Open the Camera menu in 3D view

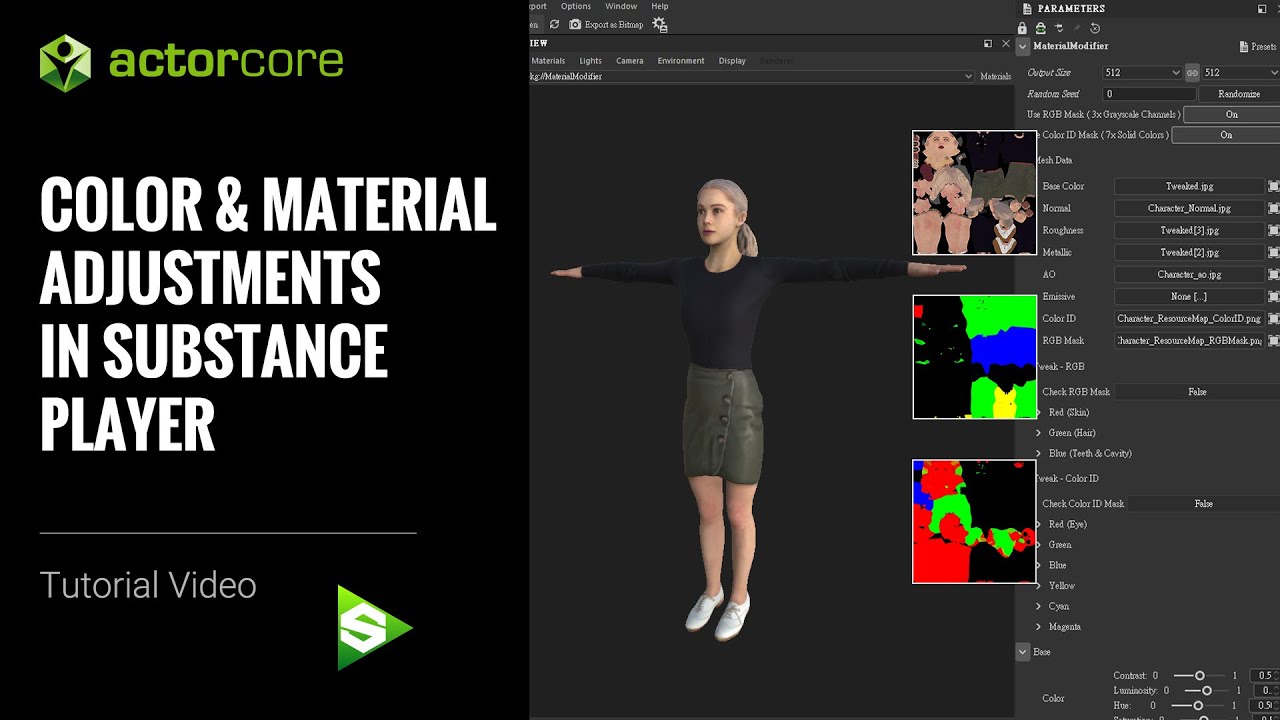point(629,61)
